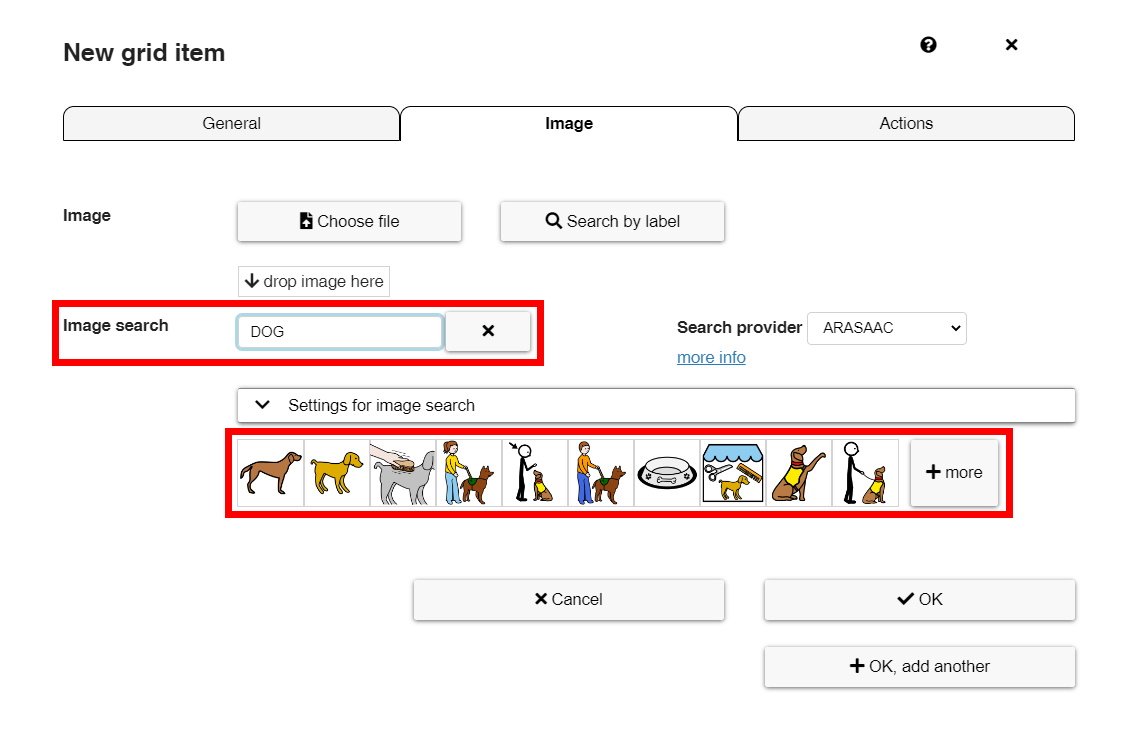Screen dimensions: 1138x729
Task: Open the Actions tab
Action: pyautogui.click(x=906, y=123)
